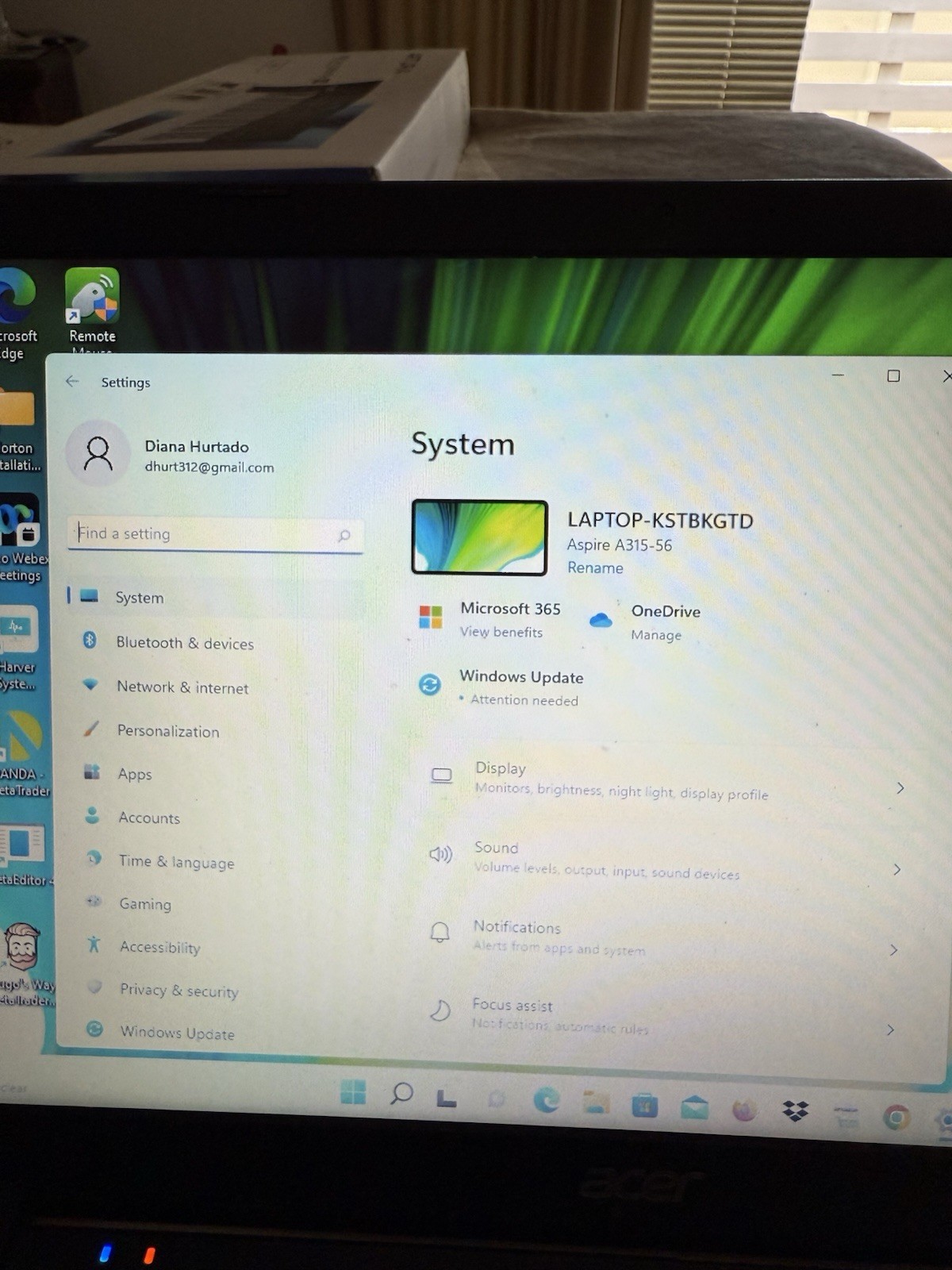Click Manage under OneDrive
952x1270 pixels.
(x=656, y=635)
